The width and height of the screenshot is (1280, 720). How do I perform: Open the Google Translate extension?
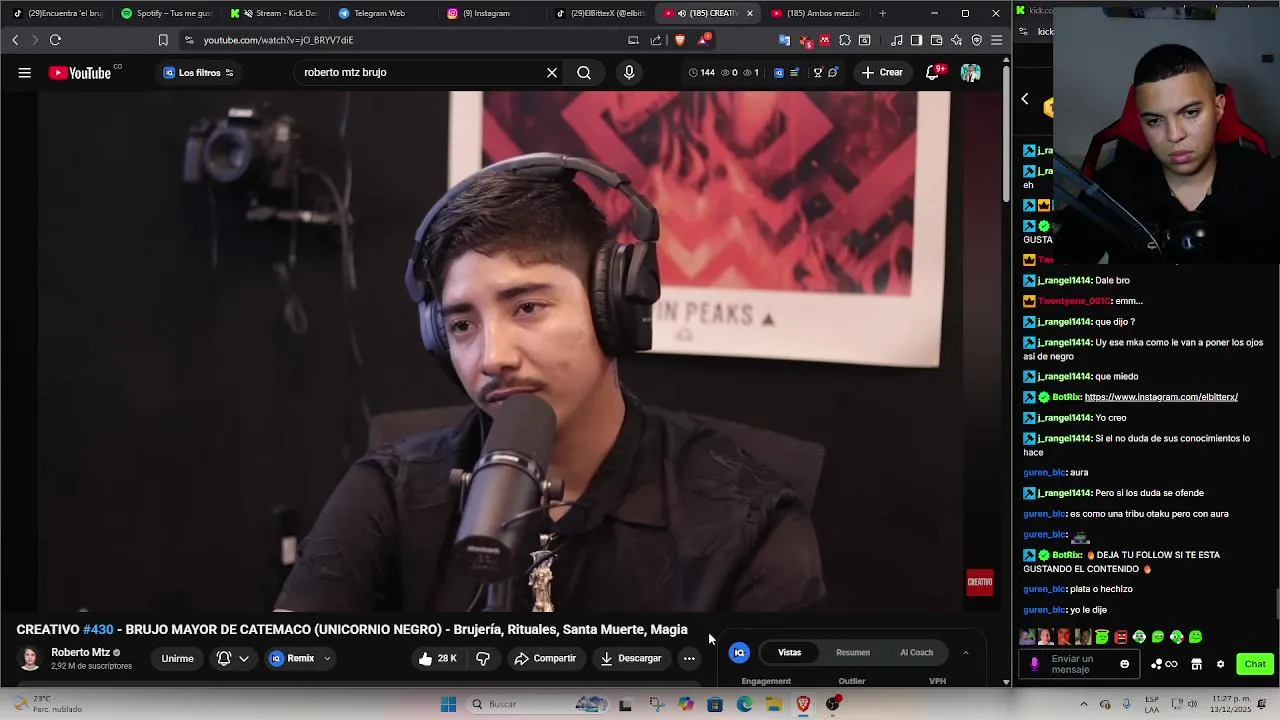click(785, 40)
